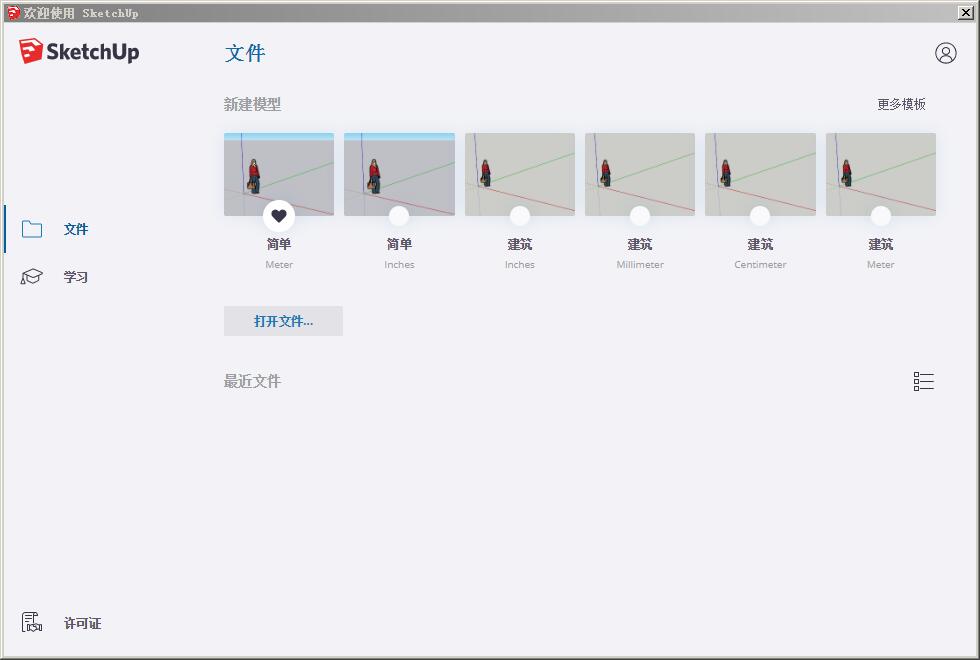This screenshot has width=980, height=660.
Task: Click the 文件 page title
Action: (x=245, y=53)
